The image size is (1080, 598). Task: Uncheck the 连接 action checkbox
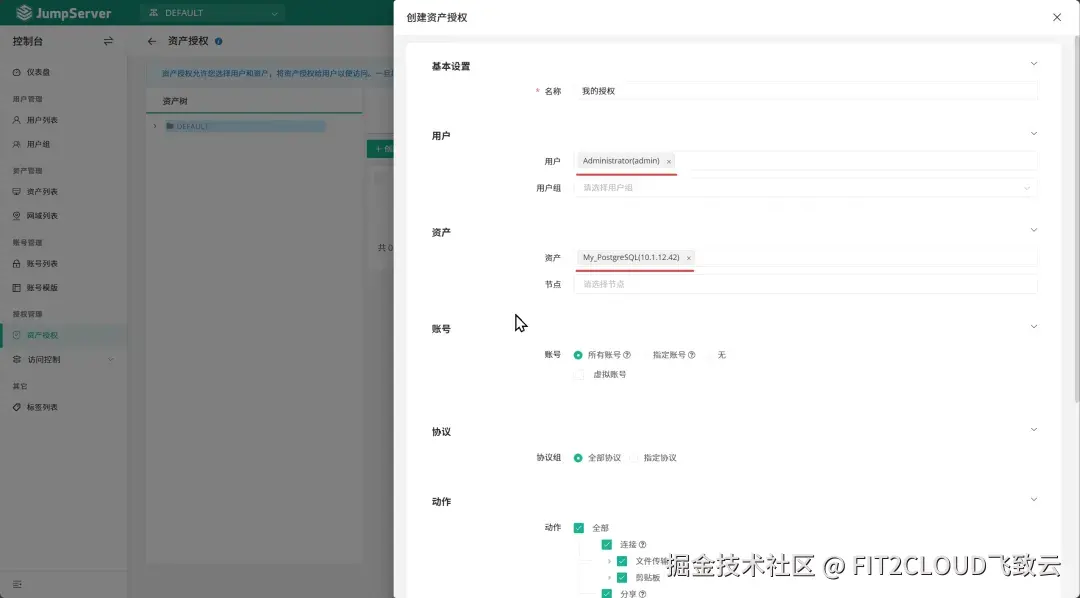point(607,544)
